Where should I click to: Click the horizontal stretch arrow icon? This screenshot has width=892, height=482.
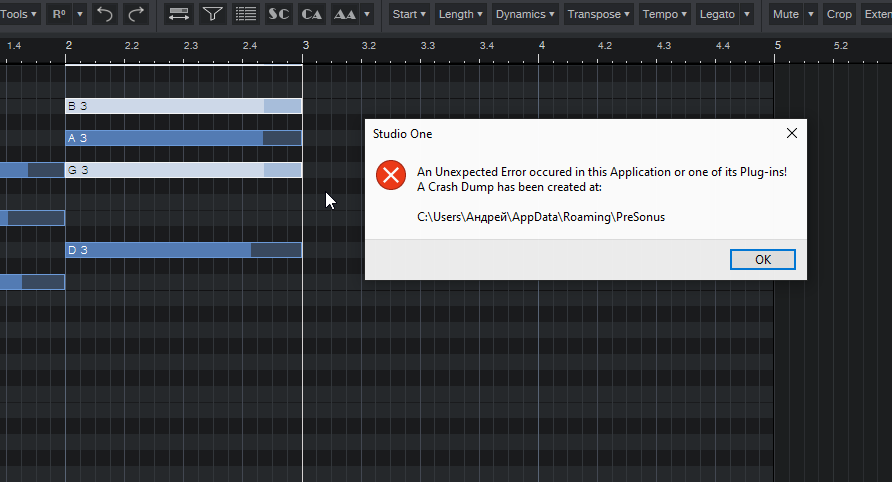pos(179,14)
